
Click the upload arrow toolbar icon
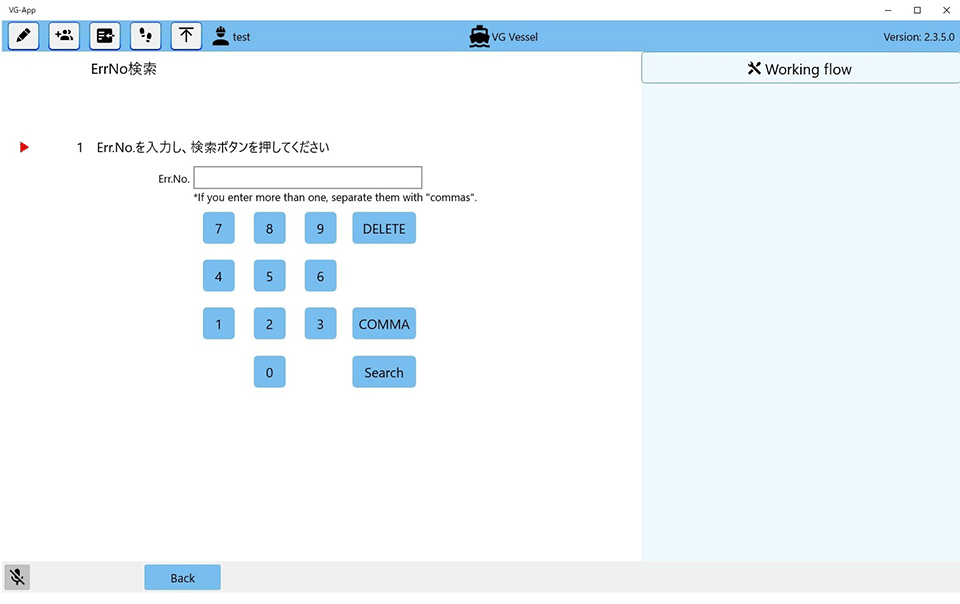pos(186,36)
